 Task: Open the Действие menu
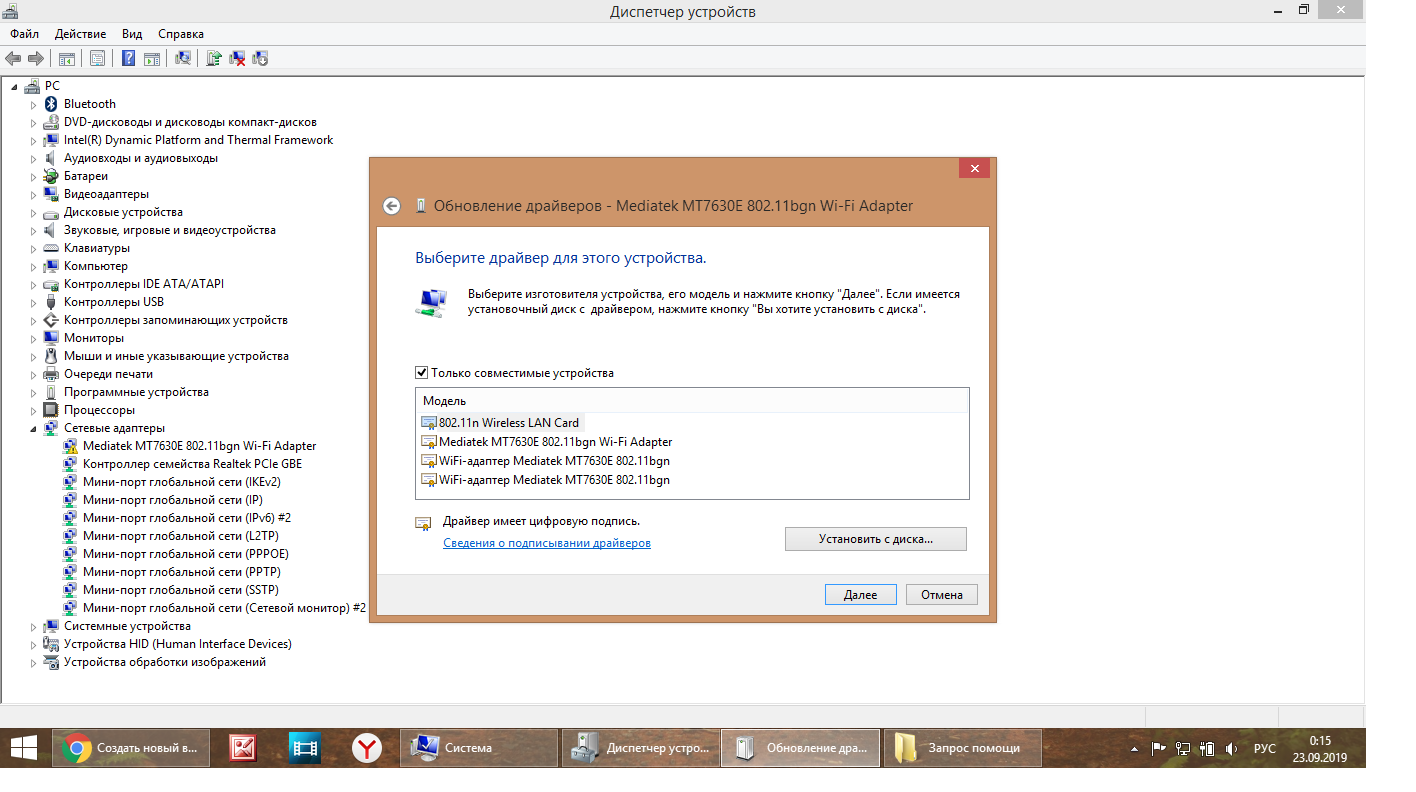pos(81,33)
